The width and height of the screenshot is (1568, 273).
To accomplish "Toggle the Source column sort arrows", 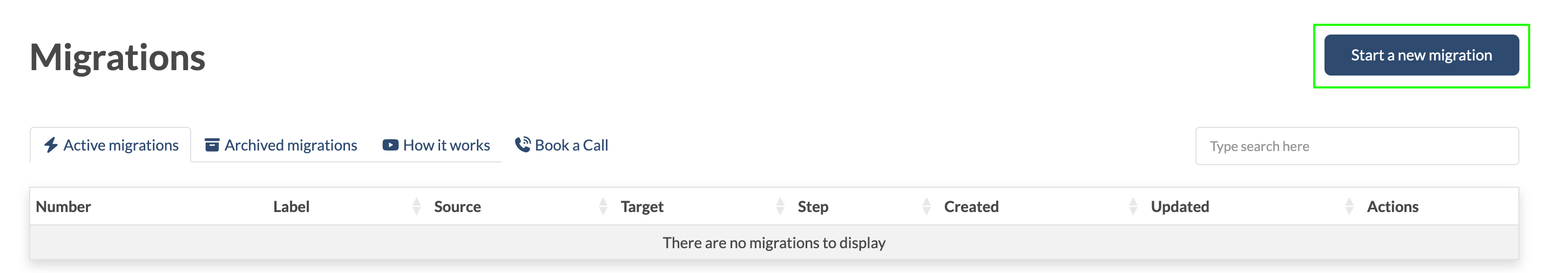I will coord(603,207).
